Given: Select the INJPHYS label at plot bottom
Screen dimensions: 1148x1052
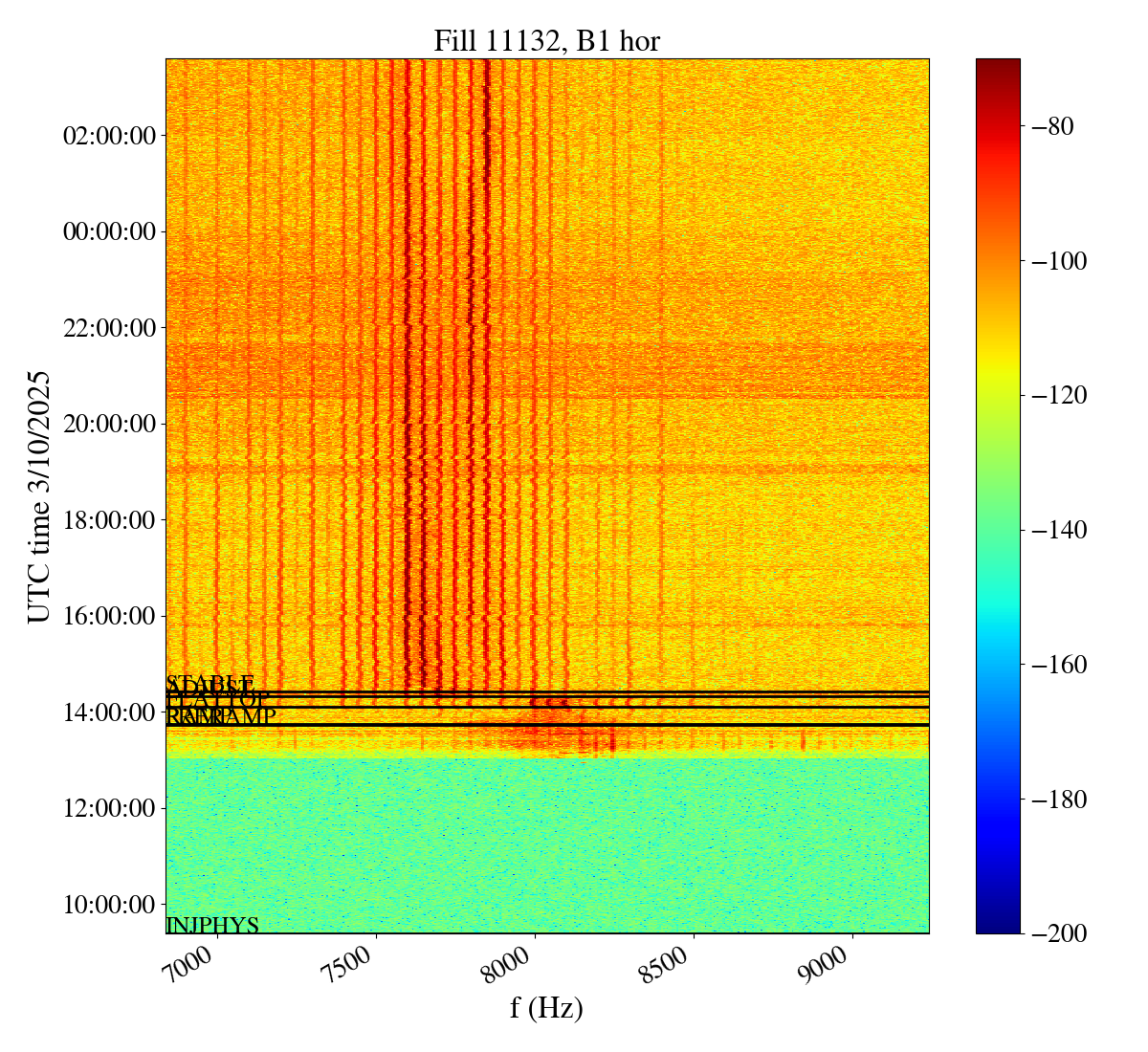Looking at the screenshot, I should pos(212,925).
